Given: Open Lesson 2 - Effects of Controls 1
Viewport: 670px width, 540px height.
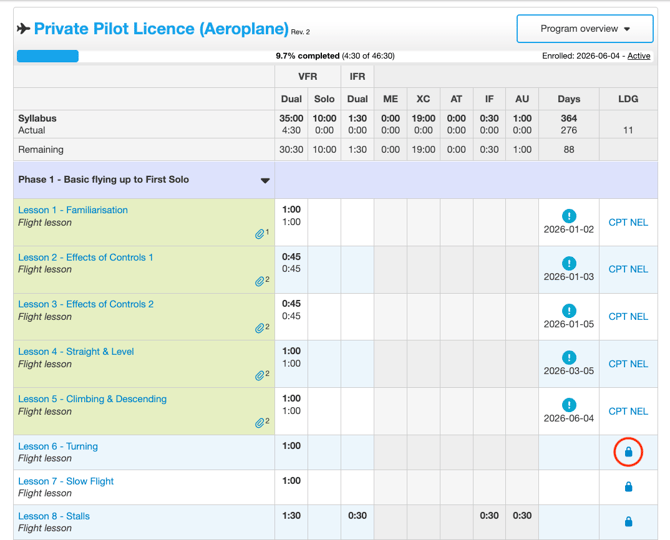Looking at the screenshot, I should coord(85,257).
